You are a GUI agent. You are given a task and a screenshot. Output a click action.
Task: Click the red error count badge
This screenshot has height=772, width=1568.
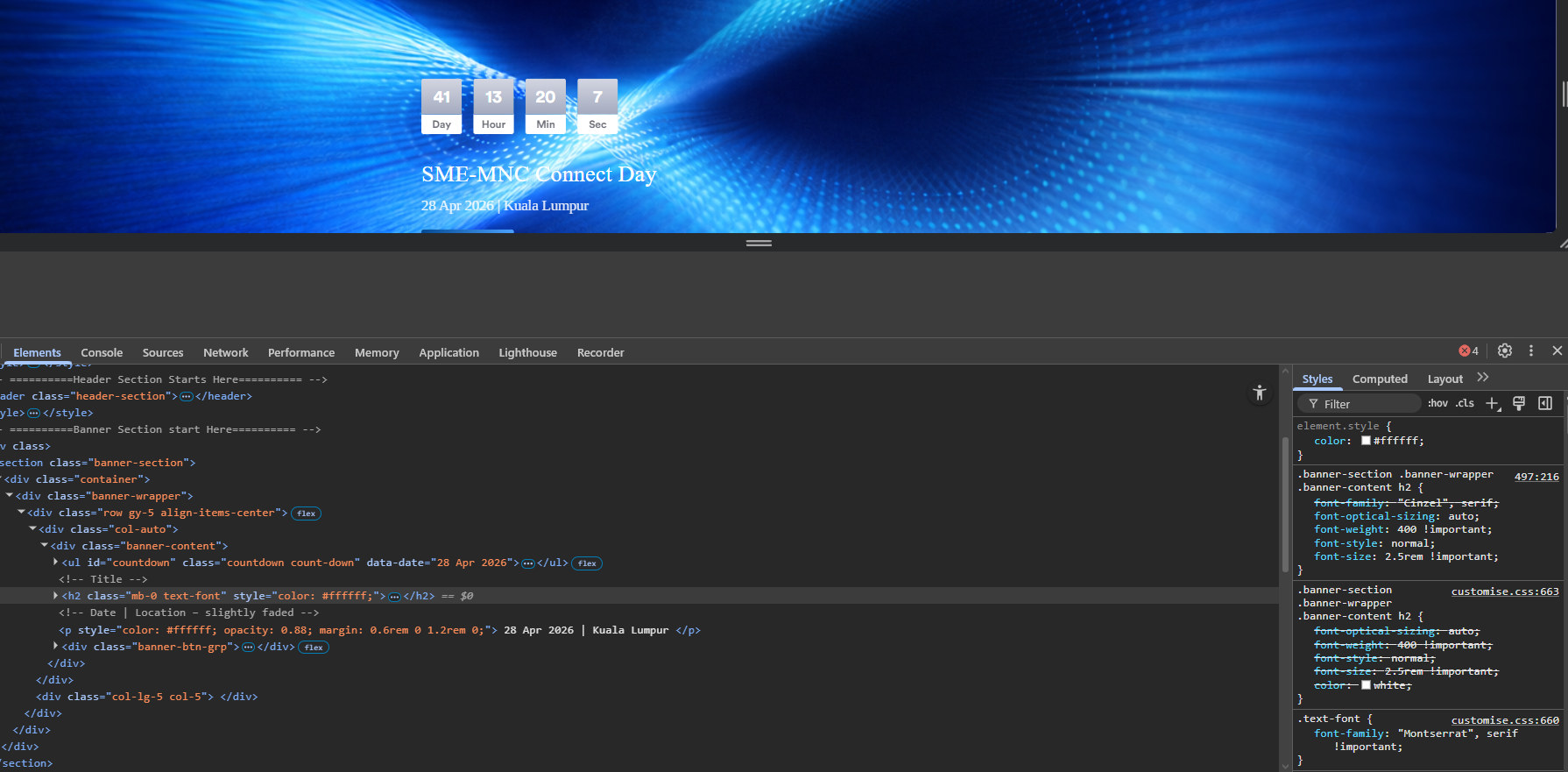[x=1469, y=351]
